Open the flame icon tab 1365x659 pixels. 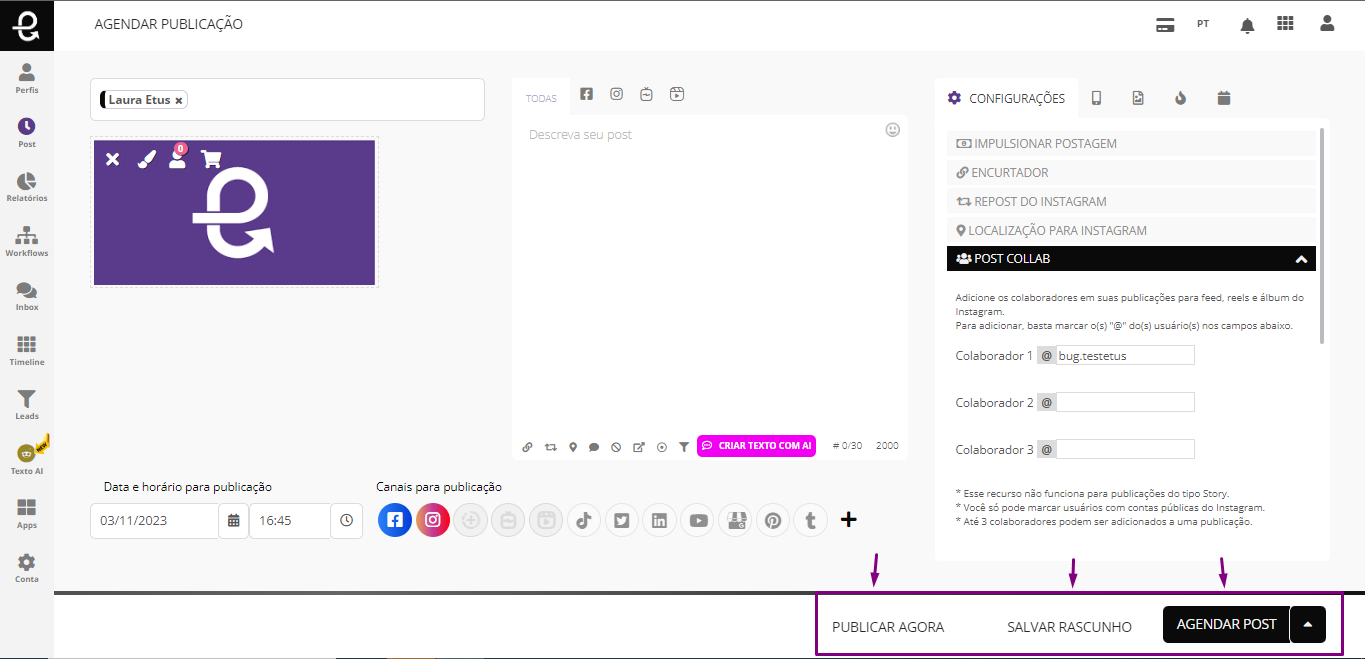coord(1181,98)
